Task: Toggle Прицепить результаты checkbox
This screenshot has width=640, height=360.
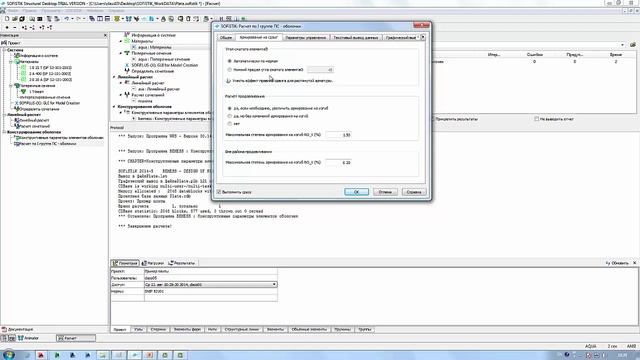Action: point(433,119)
